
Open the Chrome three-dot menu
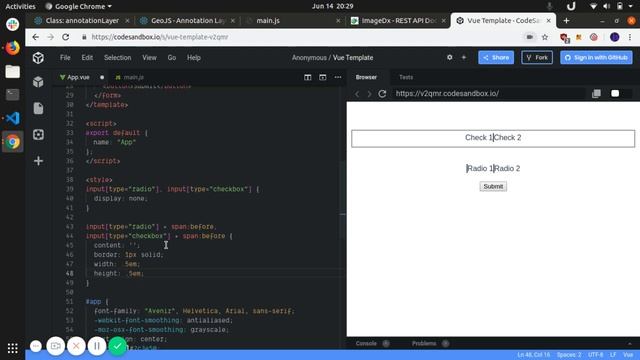coord(630,37)
